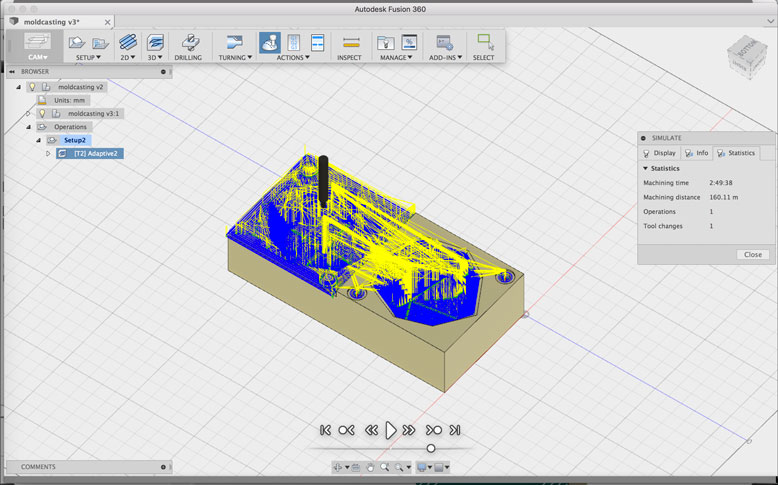Open the ADD-INS dropdown menu

coord(446,58)
